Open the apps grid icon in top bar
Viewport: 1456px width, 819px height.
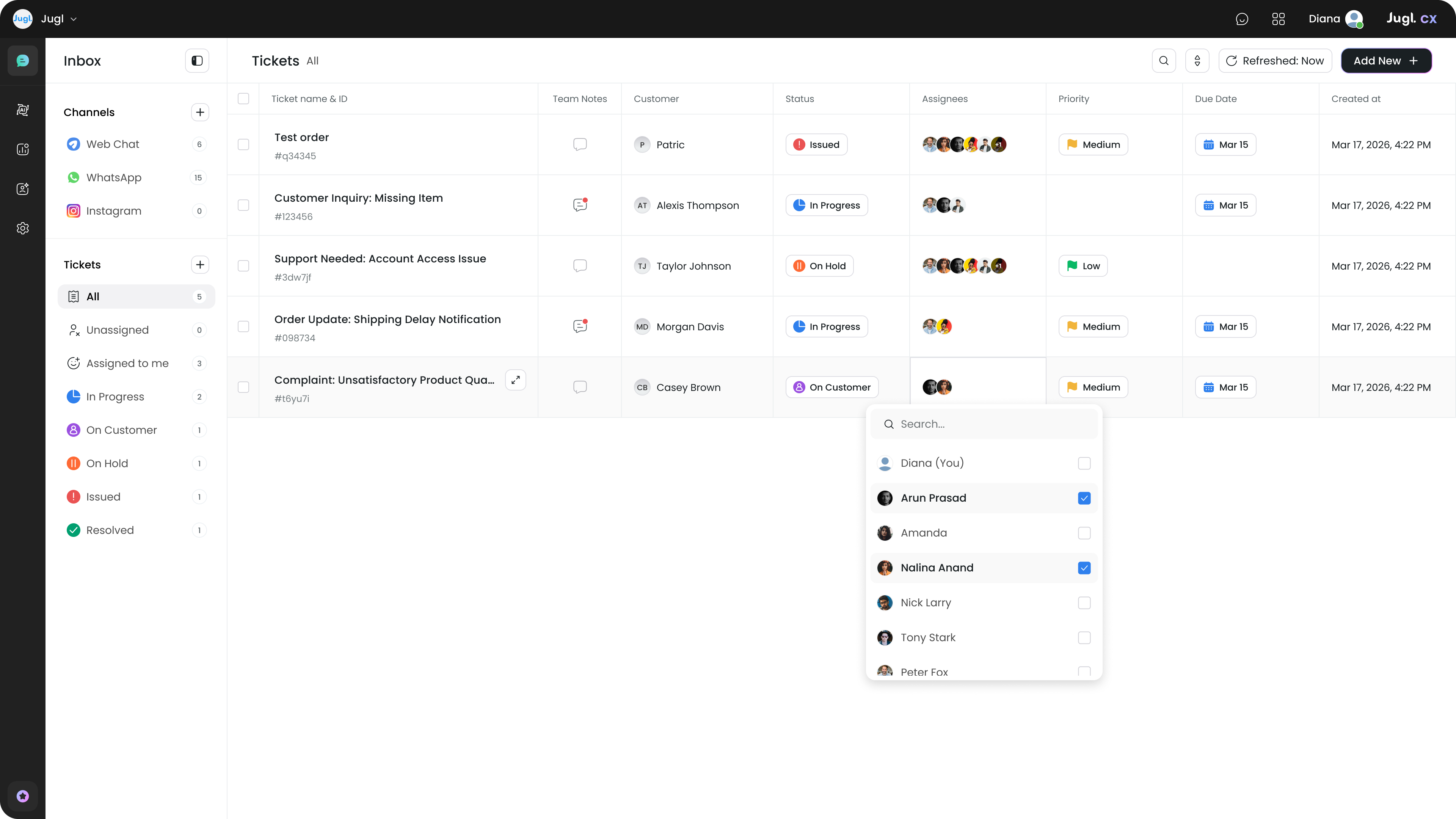(1279, 19)
